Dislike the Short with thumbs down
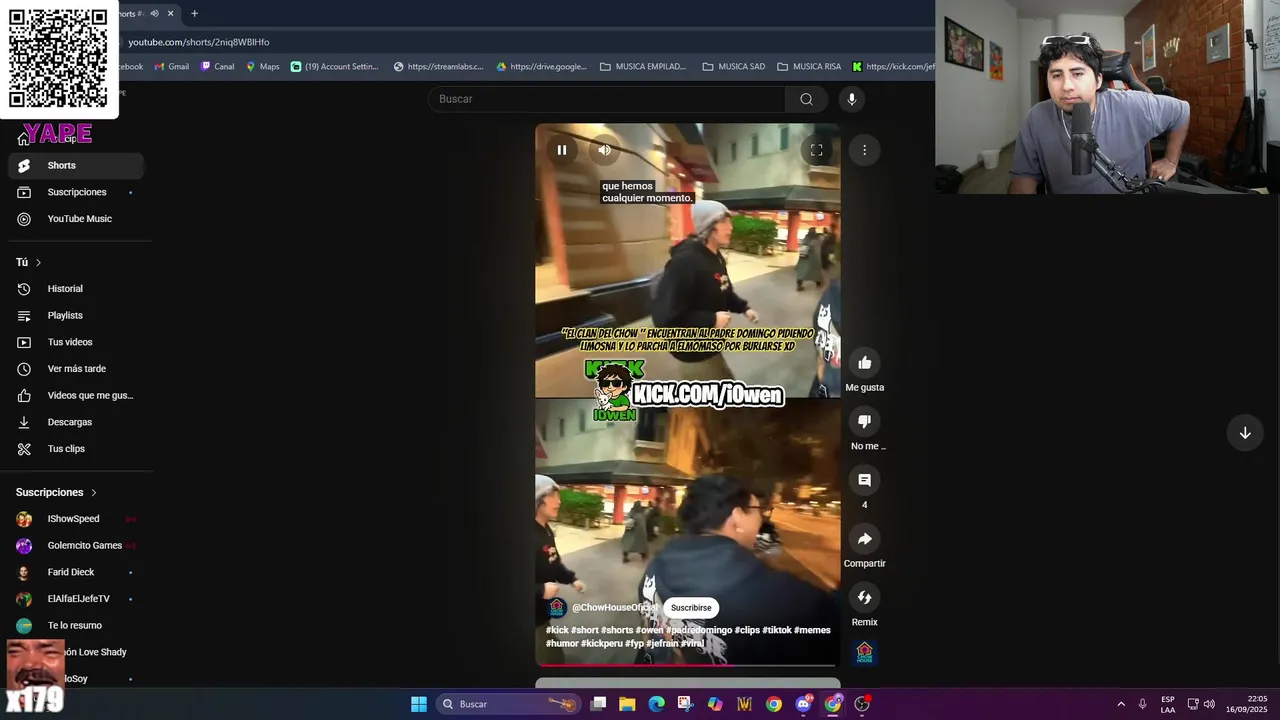The image size is (1280, 720). [865, 422]
